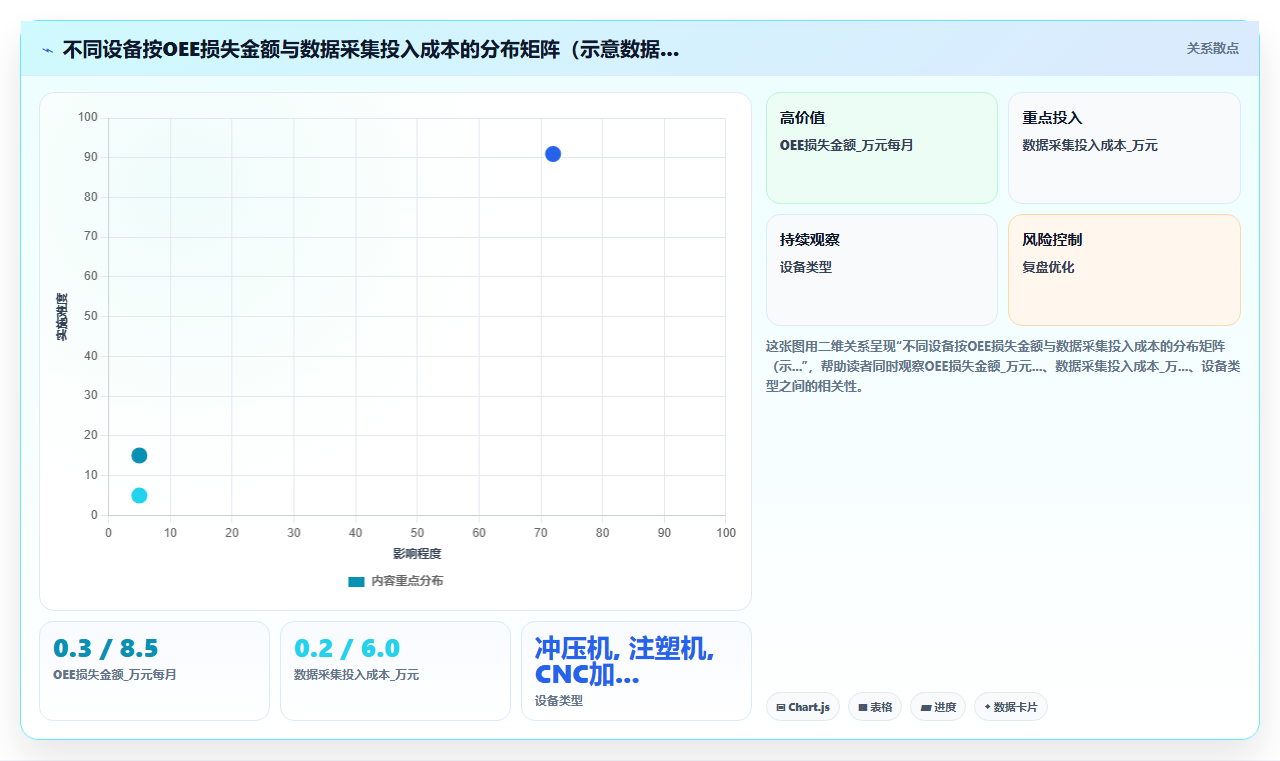Click the OEE损失金额_万元每月 label under 0.3 / 8.5
The height and width of the screenshot is (761, 1280).
(115, 675)
